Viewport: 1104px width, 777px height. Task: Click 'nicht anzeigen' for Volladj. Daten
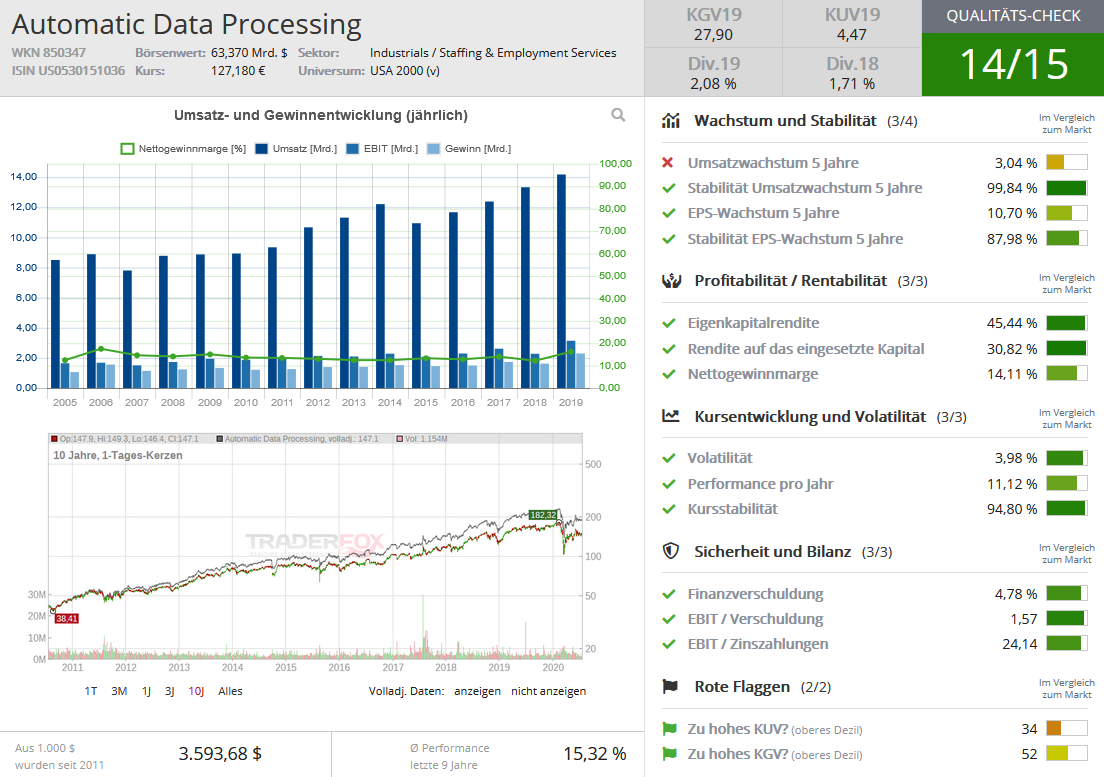[548, 691]
